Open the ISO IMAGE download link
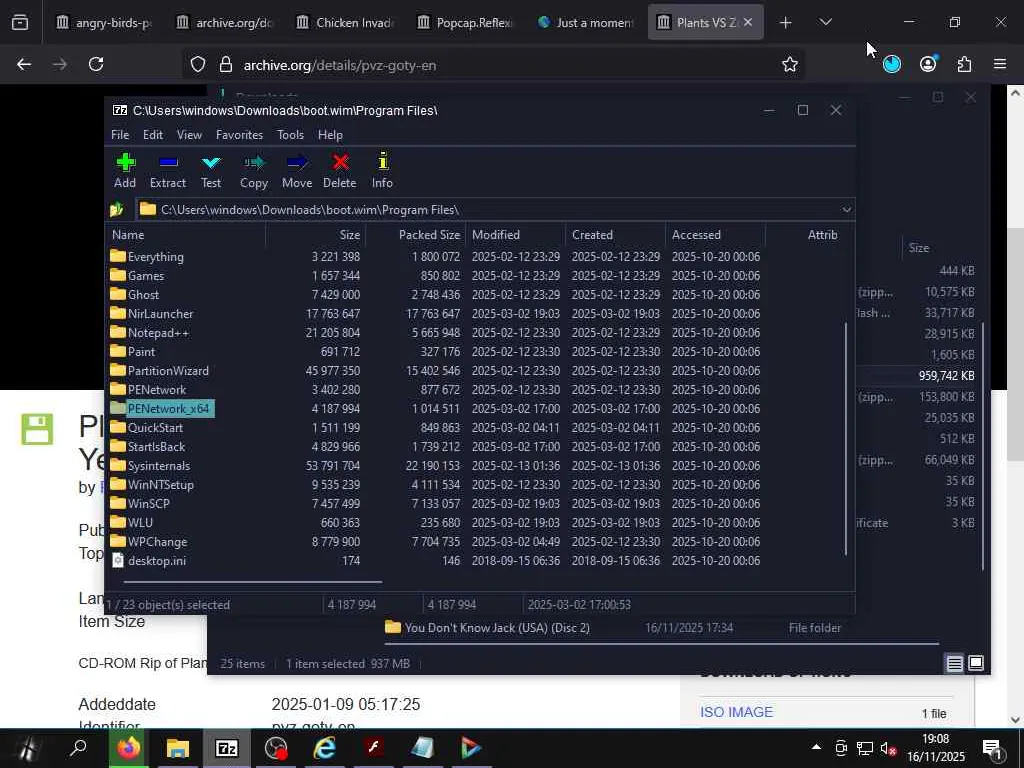The width and height of the screenshot is (1024, 768). (x=736, y=712)
